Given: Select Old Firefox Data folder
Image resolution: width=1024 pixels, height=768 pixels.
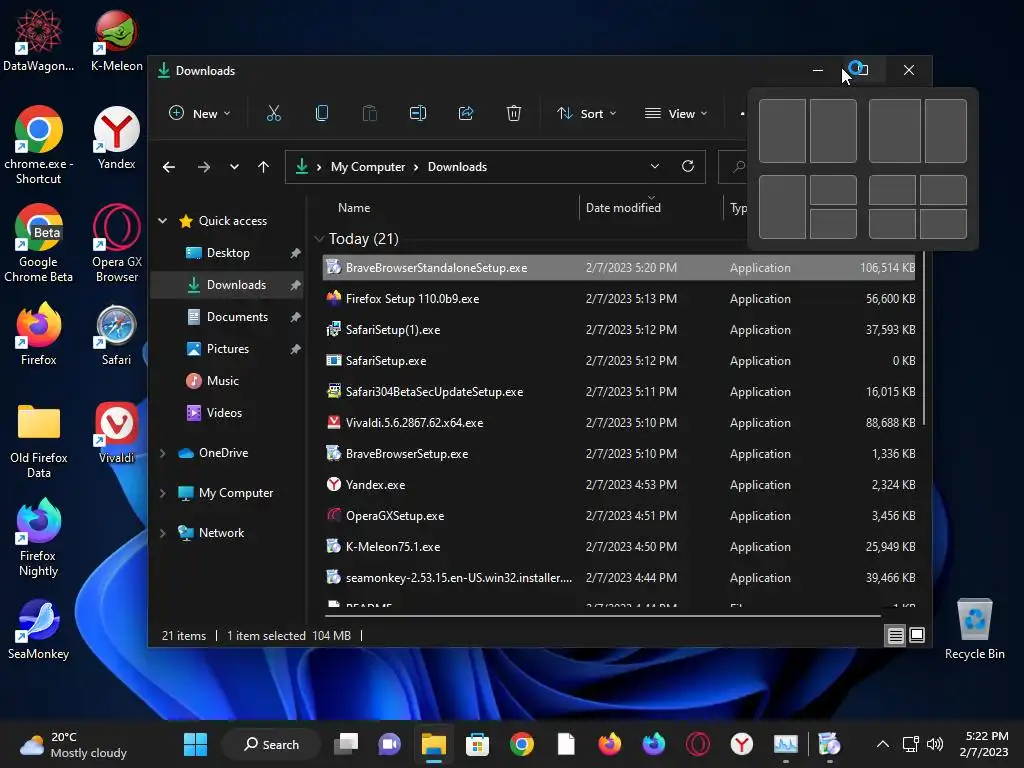Looking at the screenshot, I should click(x=39, y=440).
